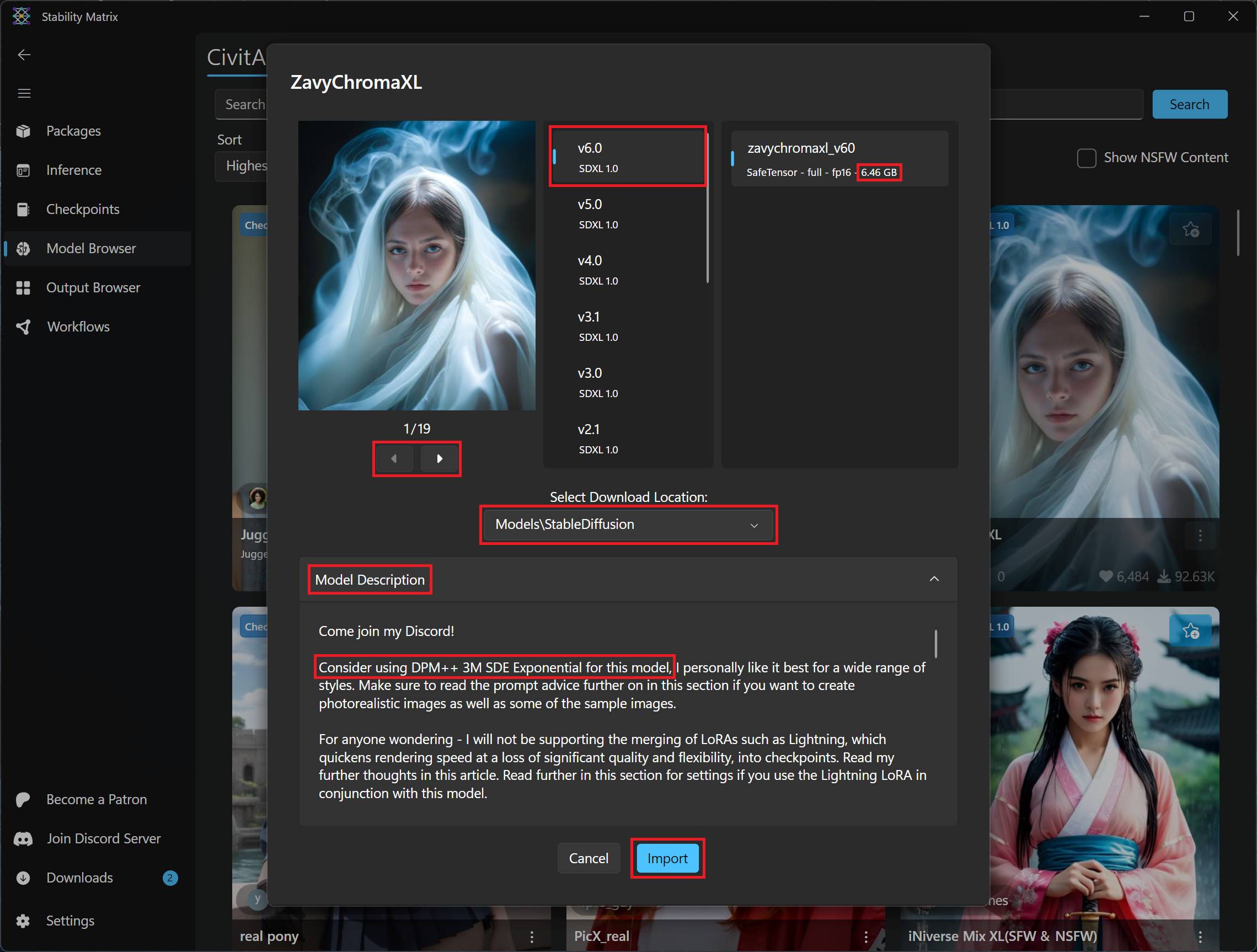Open the download location dropdown

627,525
